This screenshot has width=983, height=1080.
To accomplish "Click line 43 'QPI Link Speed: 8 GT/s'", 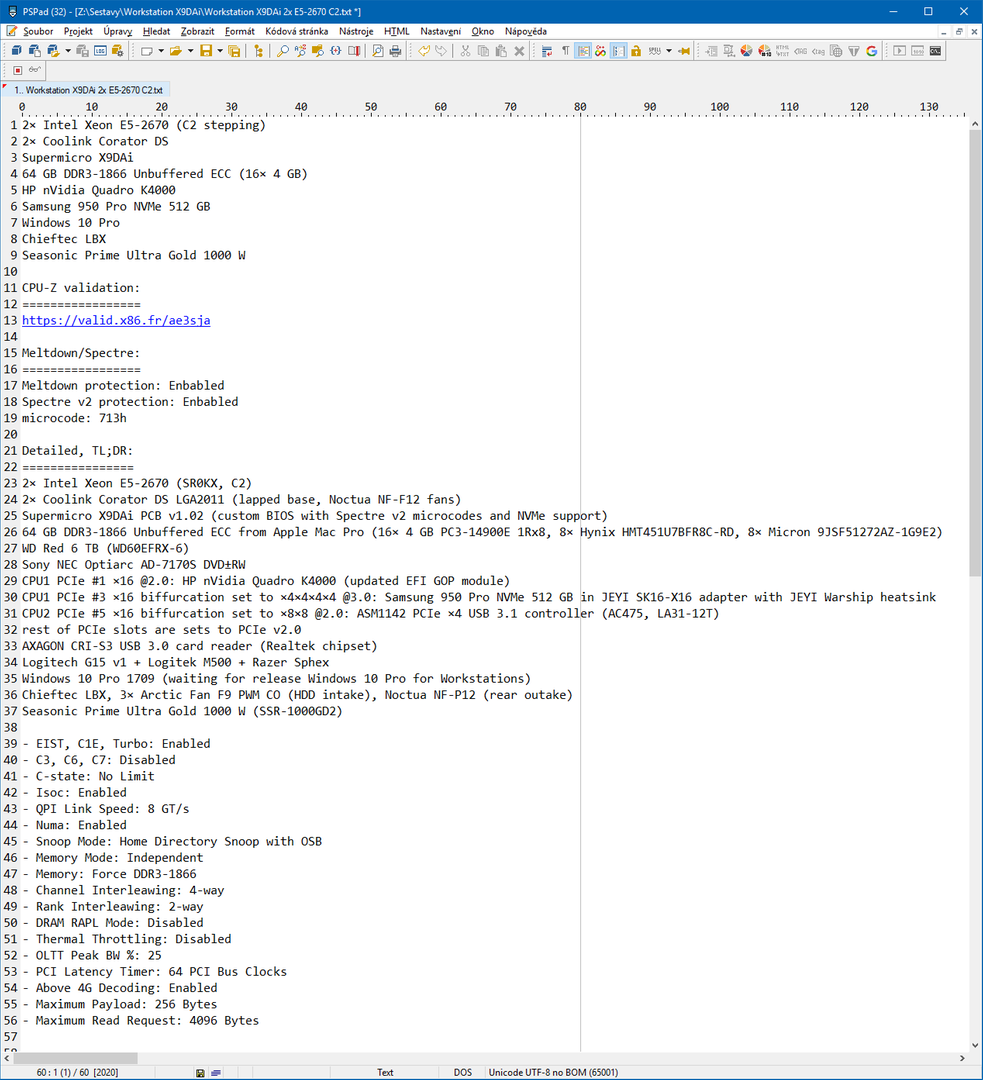I will point(112,809).
